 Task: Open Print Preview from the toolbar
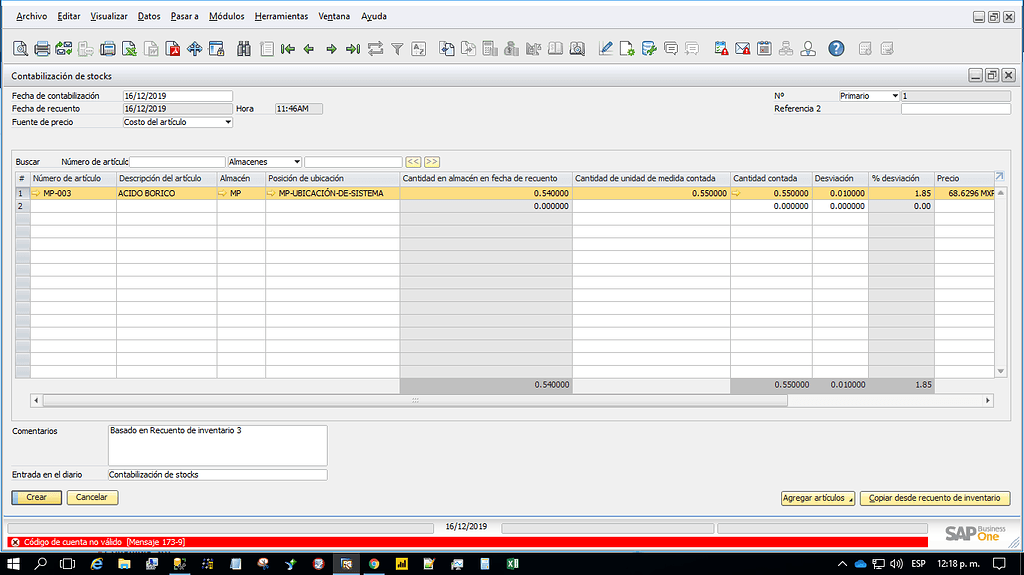[x=20, y=49]
